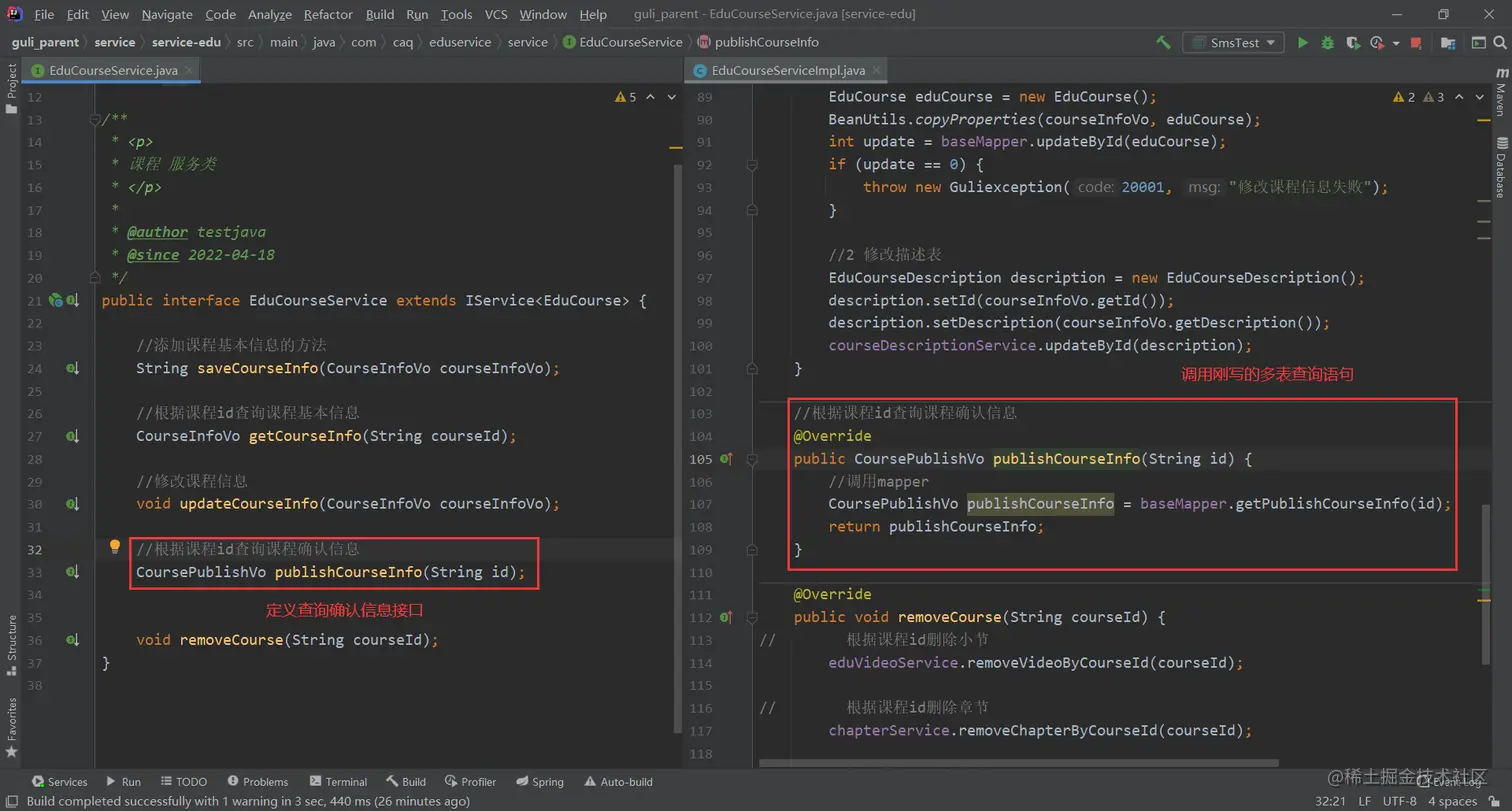1512x811 pixels.
Task: Open the File menu
Action: coord(44,14)
